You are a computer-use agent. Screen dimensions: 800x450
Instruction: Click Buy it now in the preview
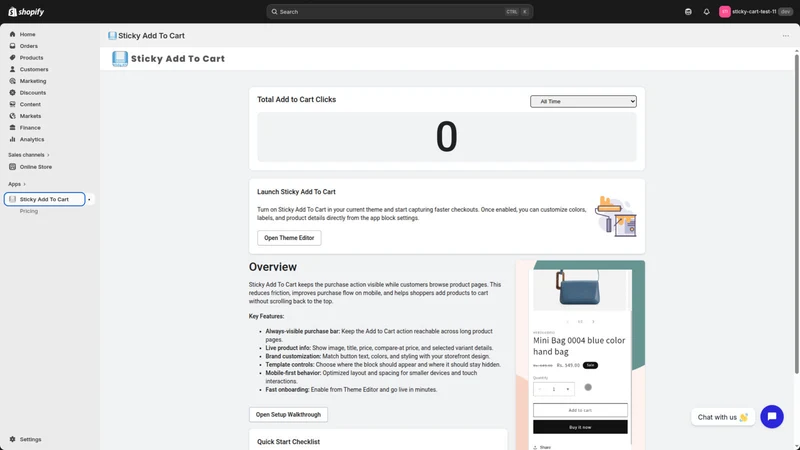tap(580, 427)
